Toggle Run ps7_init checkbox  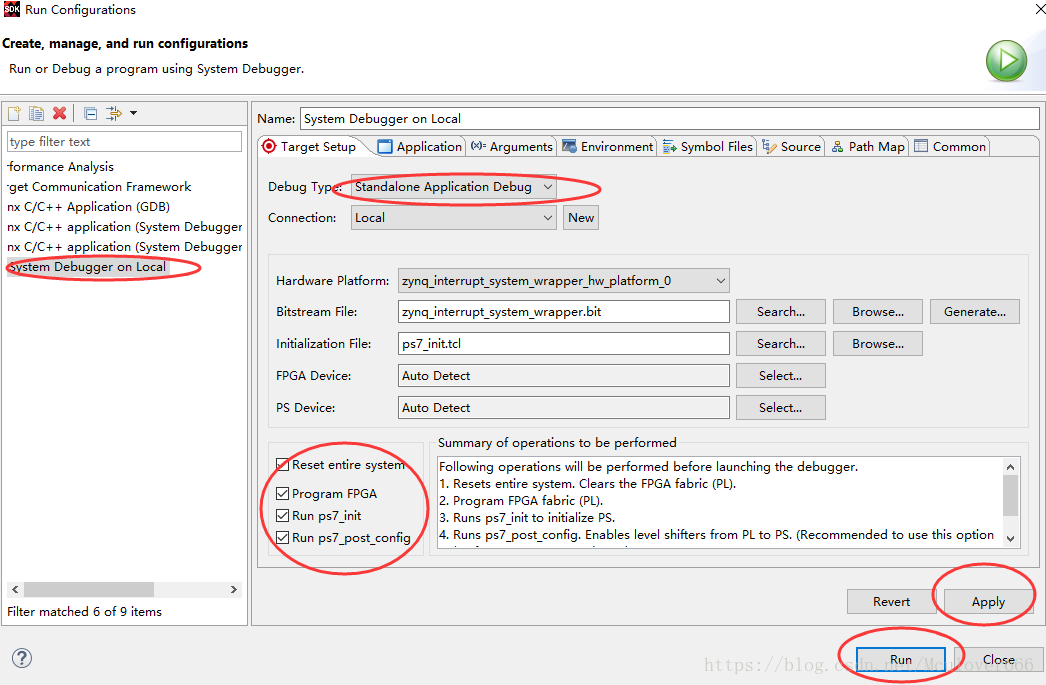(282, 516)
